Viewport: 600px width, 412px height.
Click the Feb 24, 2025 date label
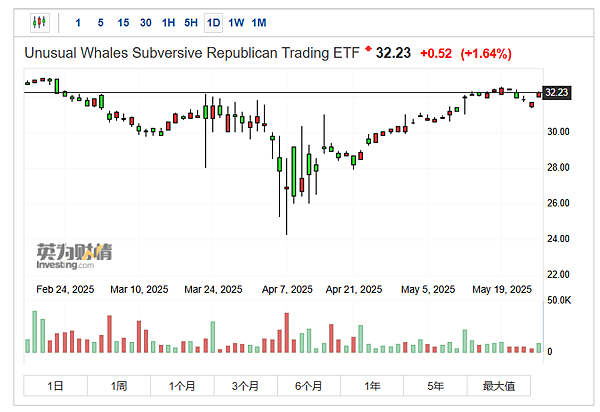point(65,290)
